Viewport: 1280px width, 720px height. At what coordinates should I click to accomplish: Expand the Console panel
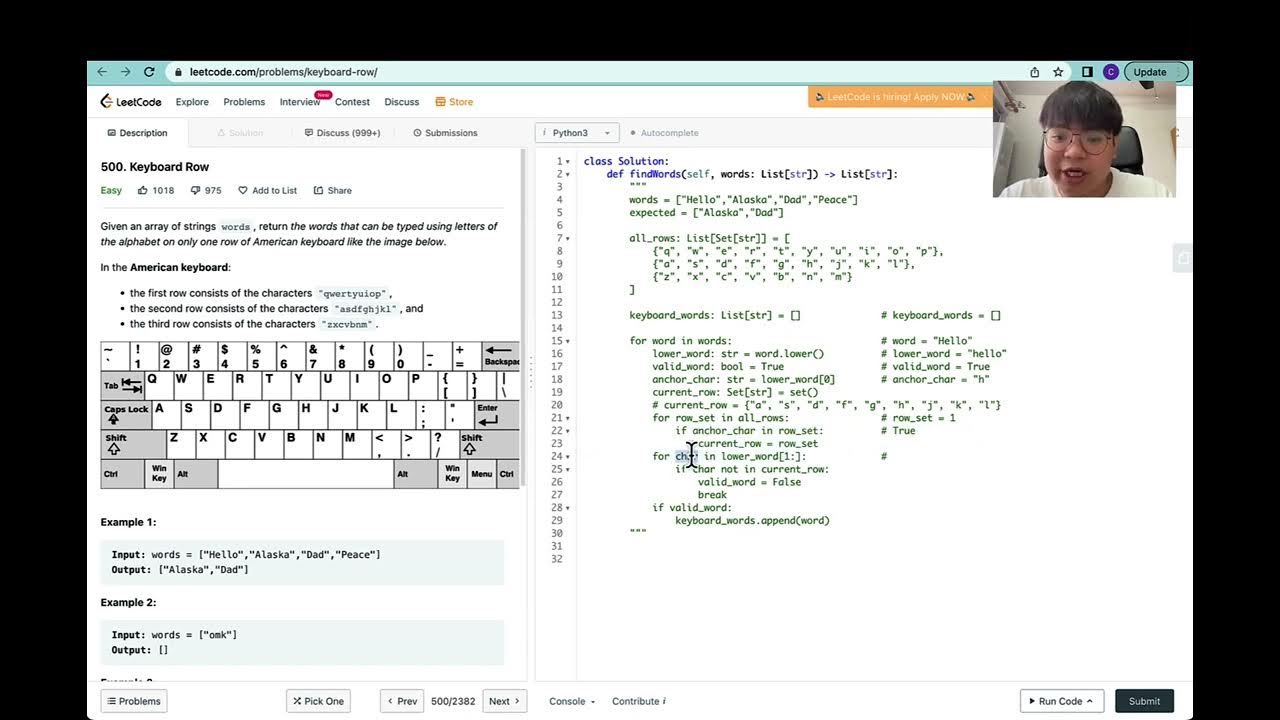click(x=572, y=701)
